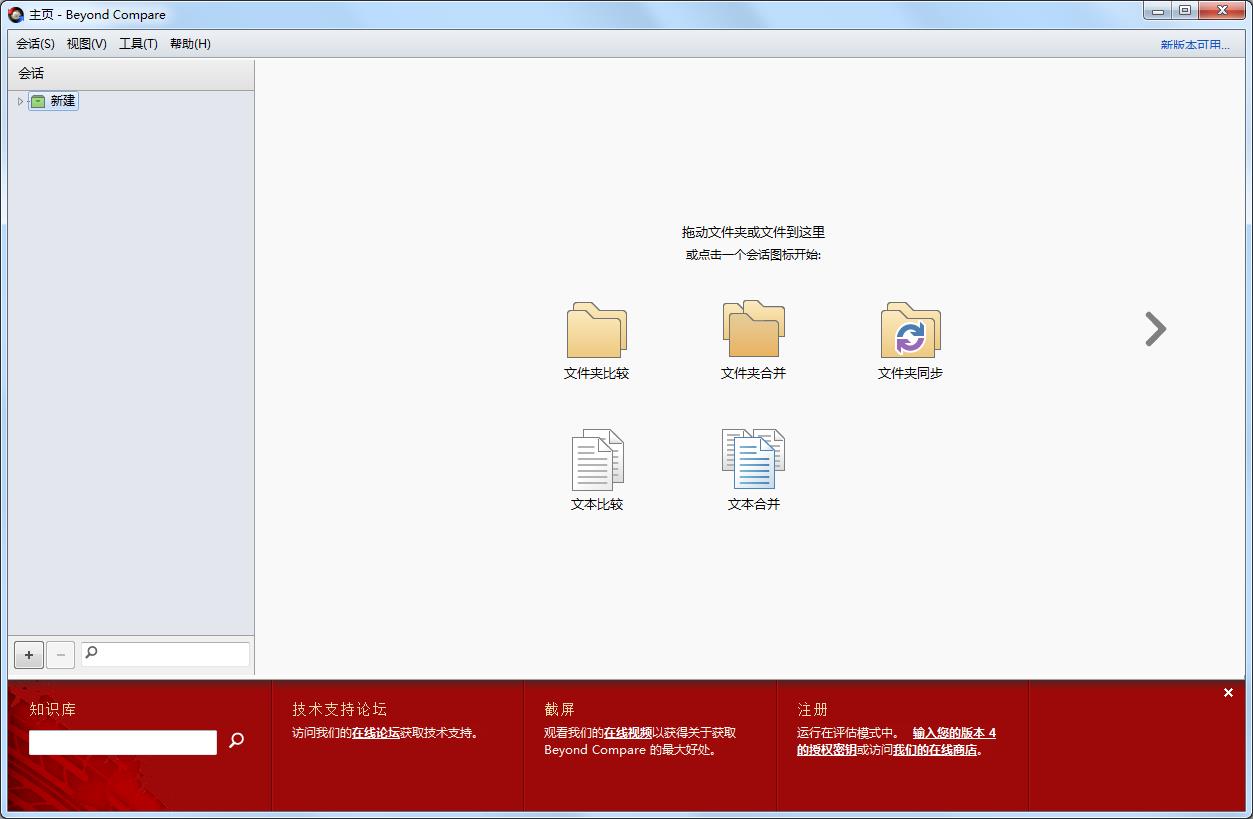The width and height of the screenshot is (1253, 819).
Task: Click the 截屏 heading text
Action: (x=559, y=709)
